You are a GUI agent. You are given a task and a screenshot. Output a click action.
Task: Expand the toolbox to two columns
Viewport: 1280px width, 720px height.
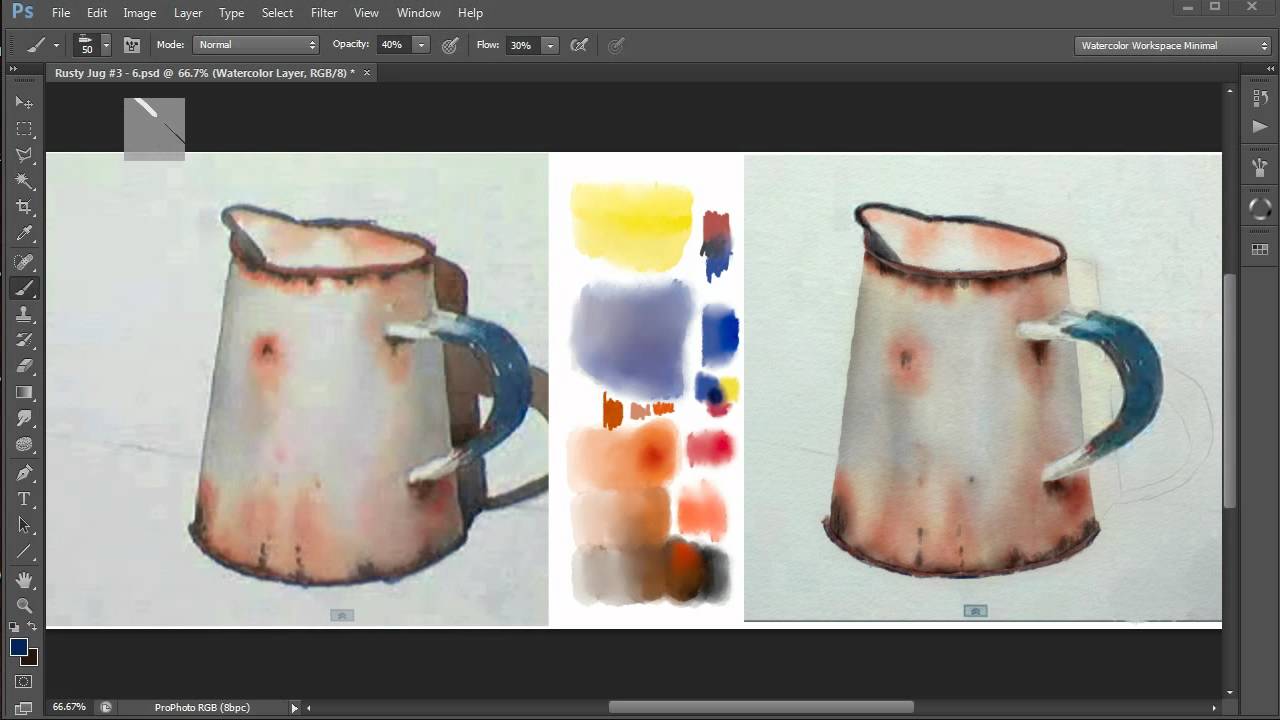point(14,68)
